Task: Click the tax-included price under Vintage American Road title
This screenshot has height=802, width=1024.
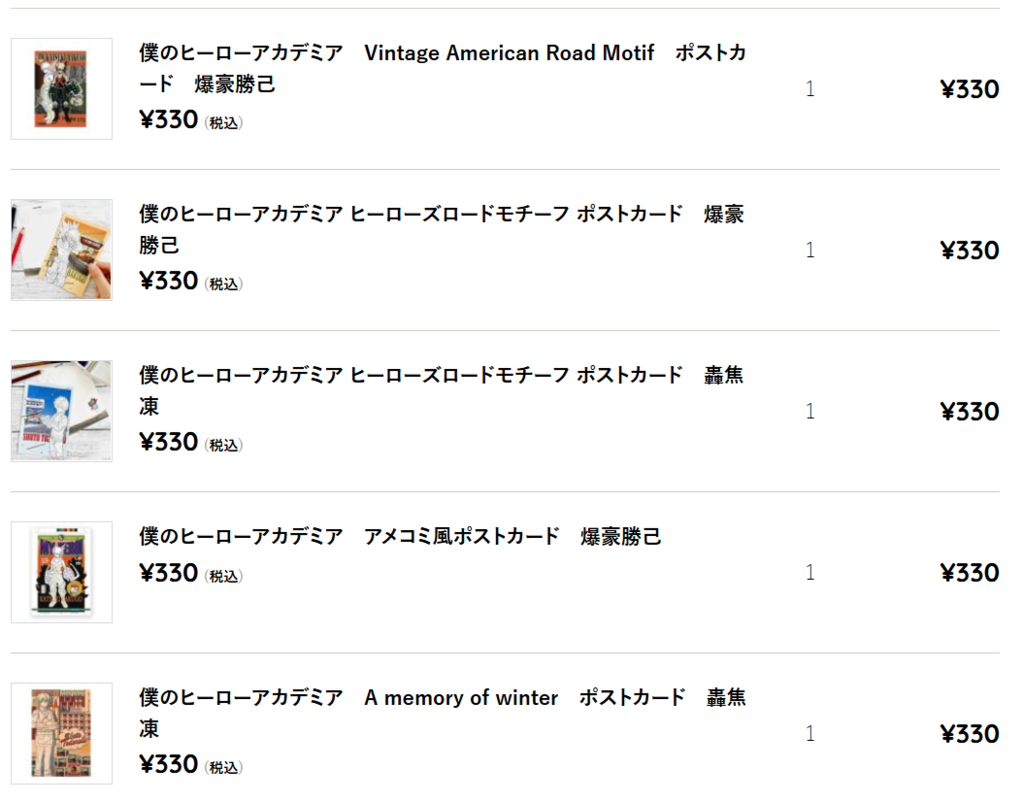Action: pyautogui.click(x=191, y=120)
